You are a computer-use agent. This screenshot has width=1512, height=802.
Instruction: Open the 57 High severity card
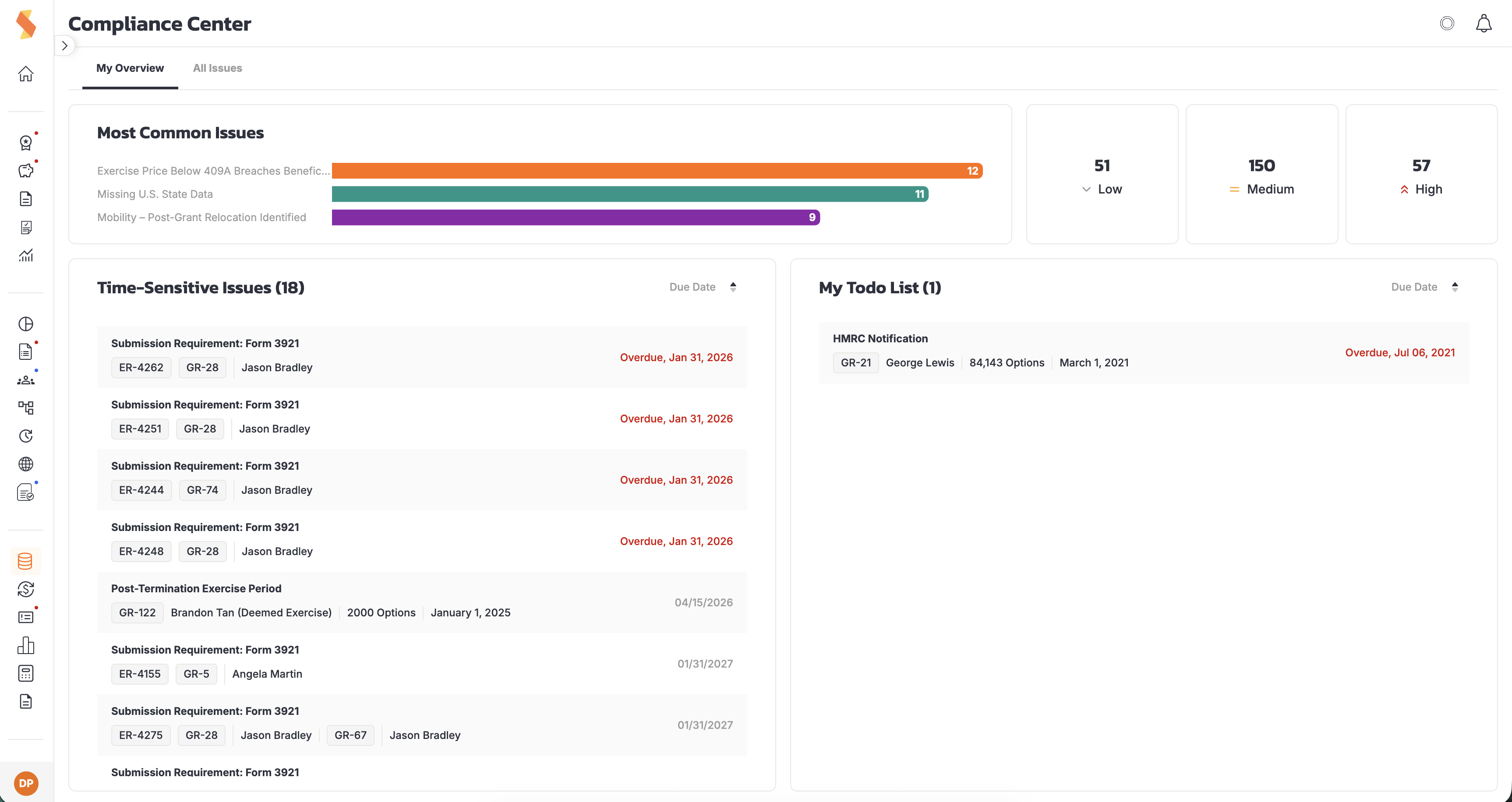click(x=1421, y=174)
